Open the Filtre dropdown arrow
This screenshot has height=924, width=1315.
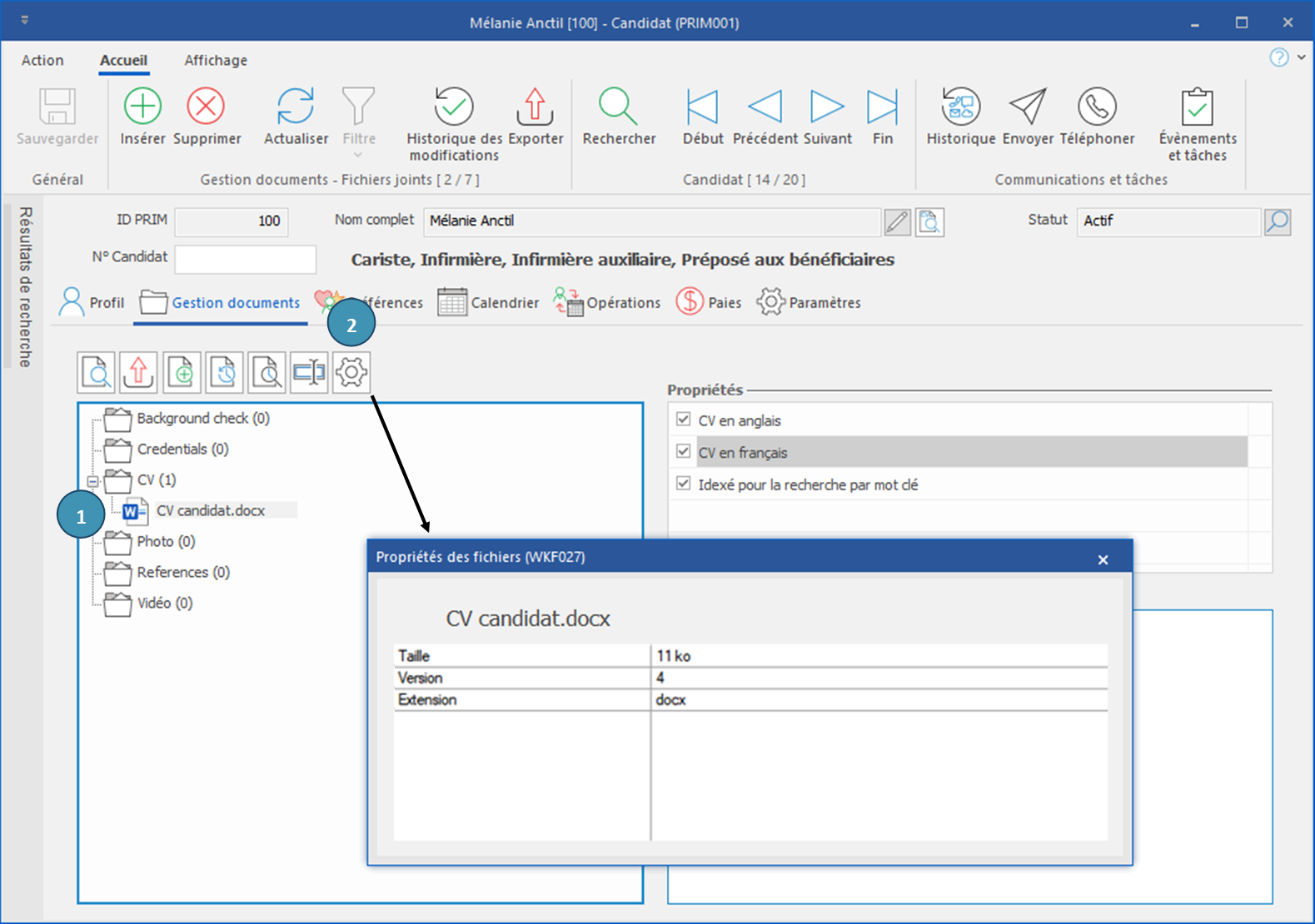(358, 155)
